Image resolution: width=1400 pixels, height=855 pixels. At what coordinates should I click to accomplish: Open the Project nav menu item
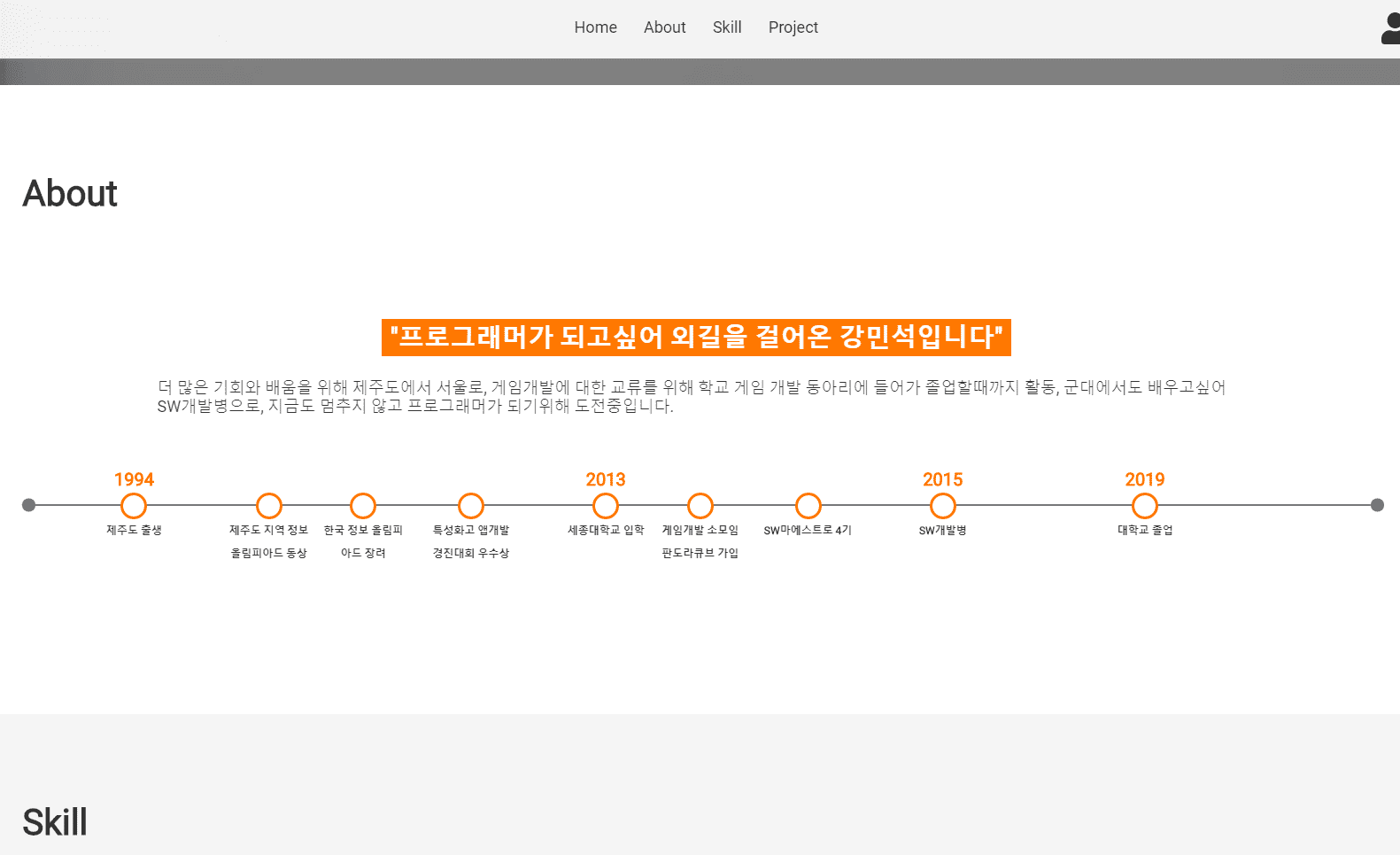[x=793, y=27]
